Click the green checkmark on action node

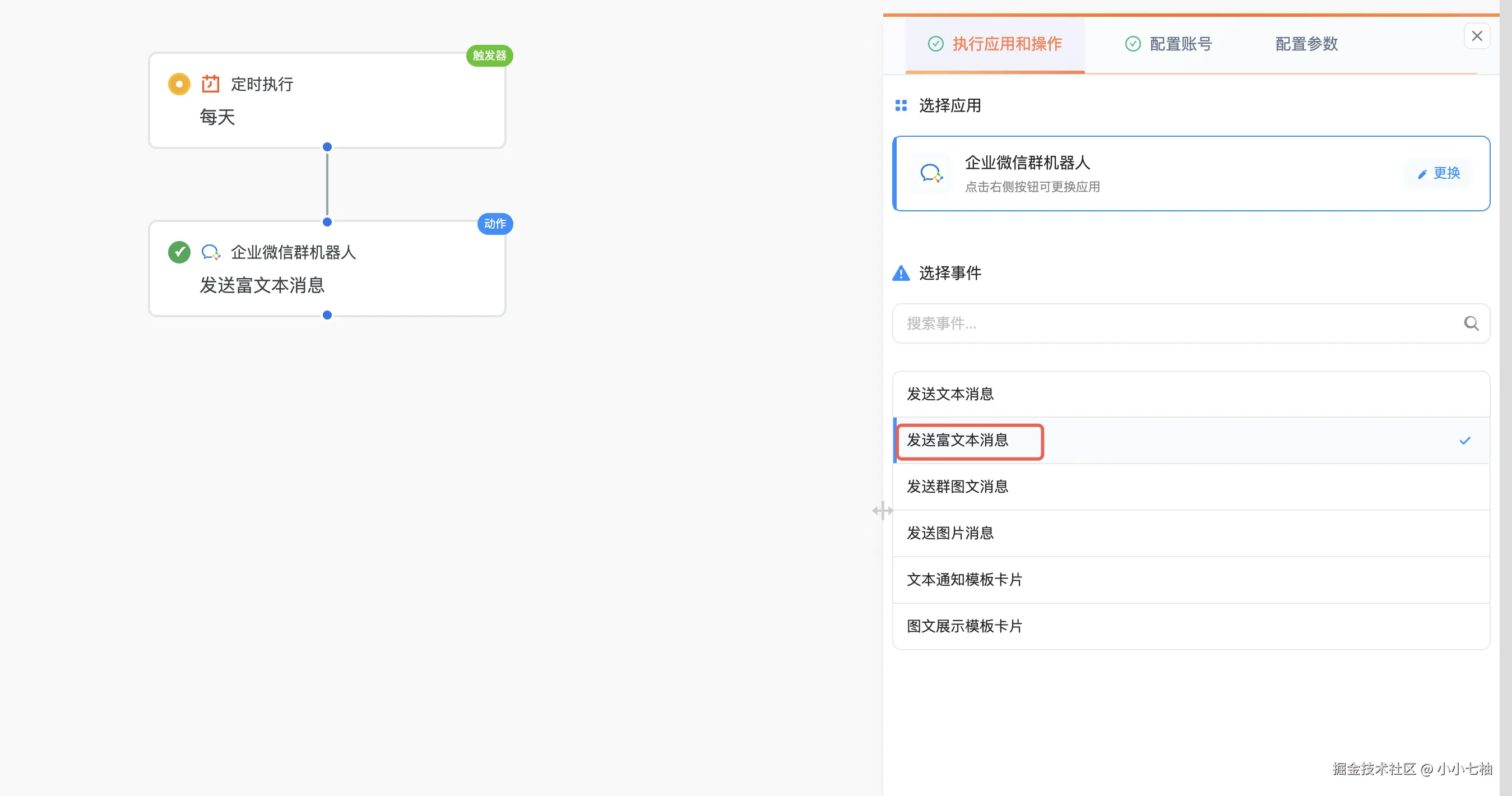tap(179, 252)
